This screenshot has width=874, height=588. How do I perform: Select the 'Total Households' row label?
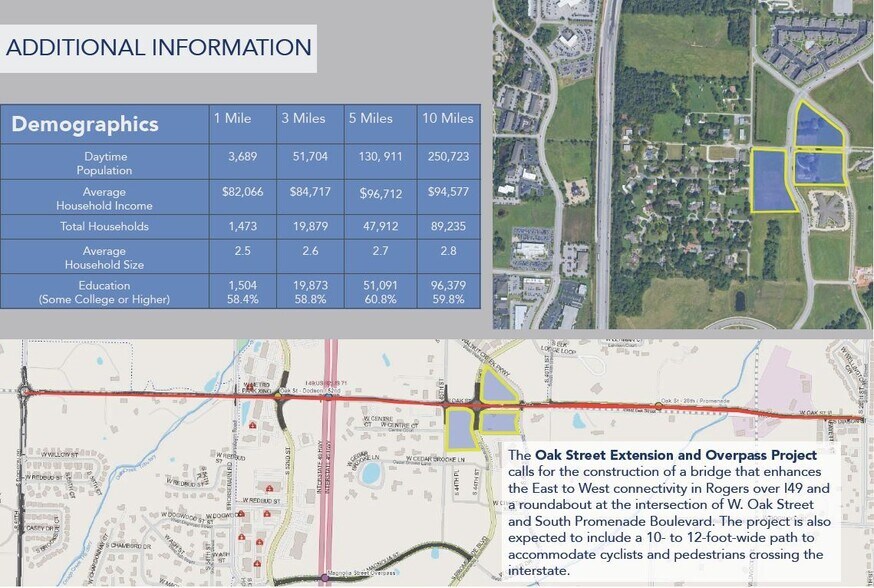[x=104, y=226]
